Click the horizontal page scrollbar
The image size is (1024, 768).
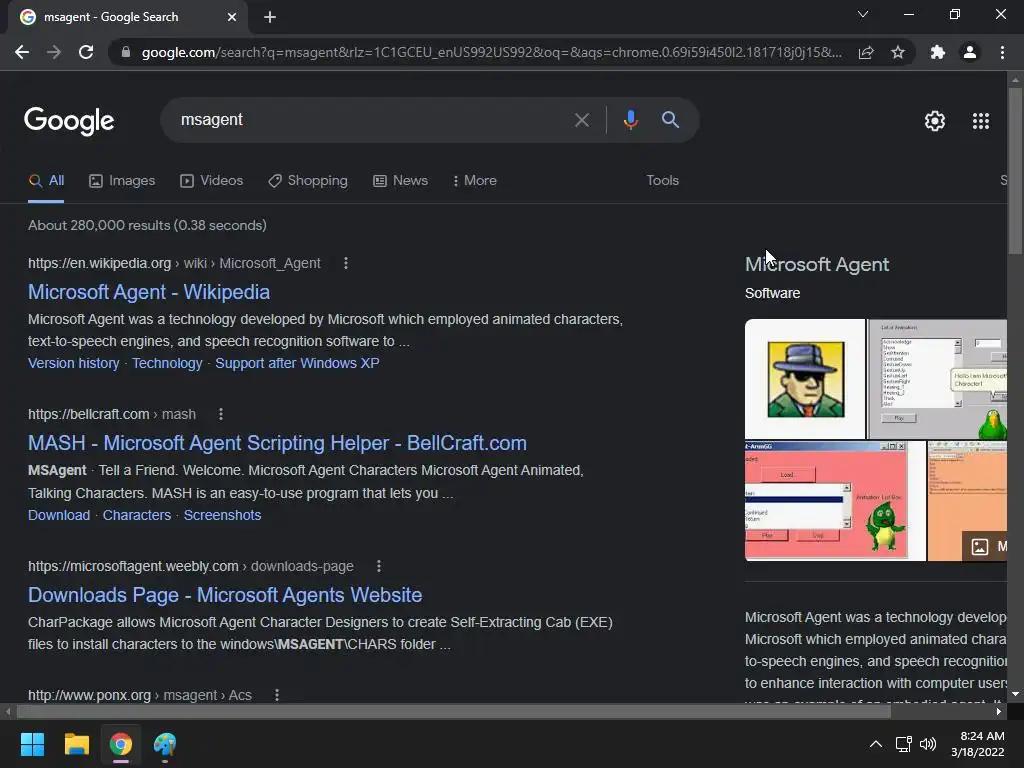coord(453,712)
